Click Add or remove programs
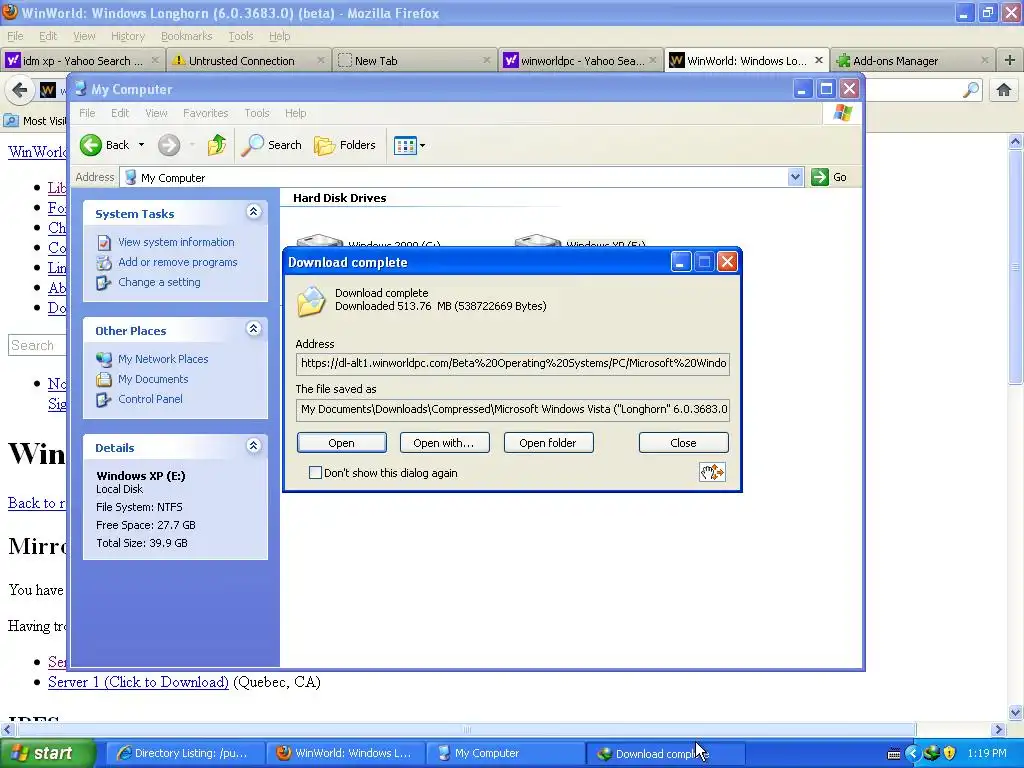 [178, 262]
